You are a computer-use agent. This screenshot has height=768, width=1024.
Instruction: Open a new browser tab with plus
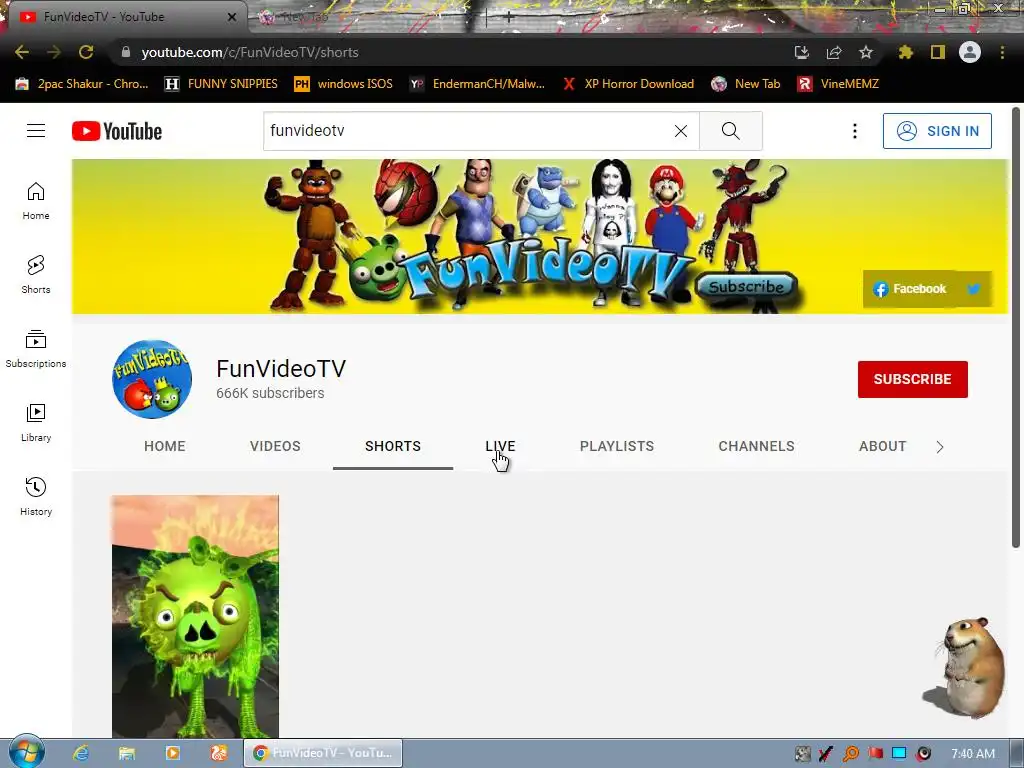(x=509, y=18)
